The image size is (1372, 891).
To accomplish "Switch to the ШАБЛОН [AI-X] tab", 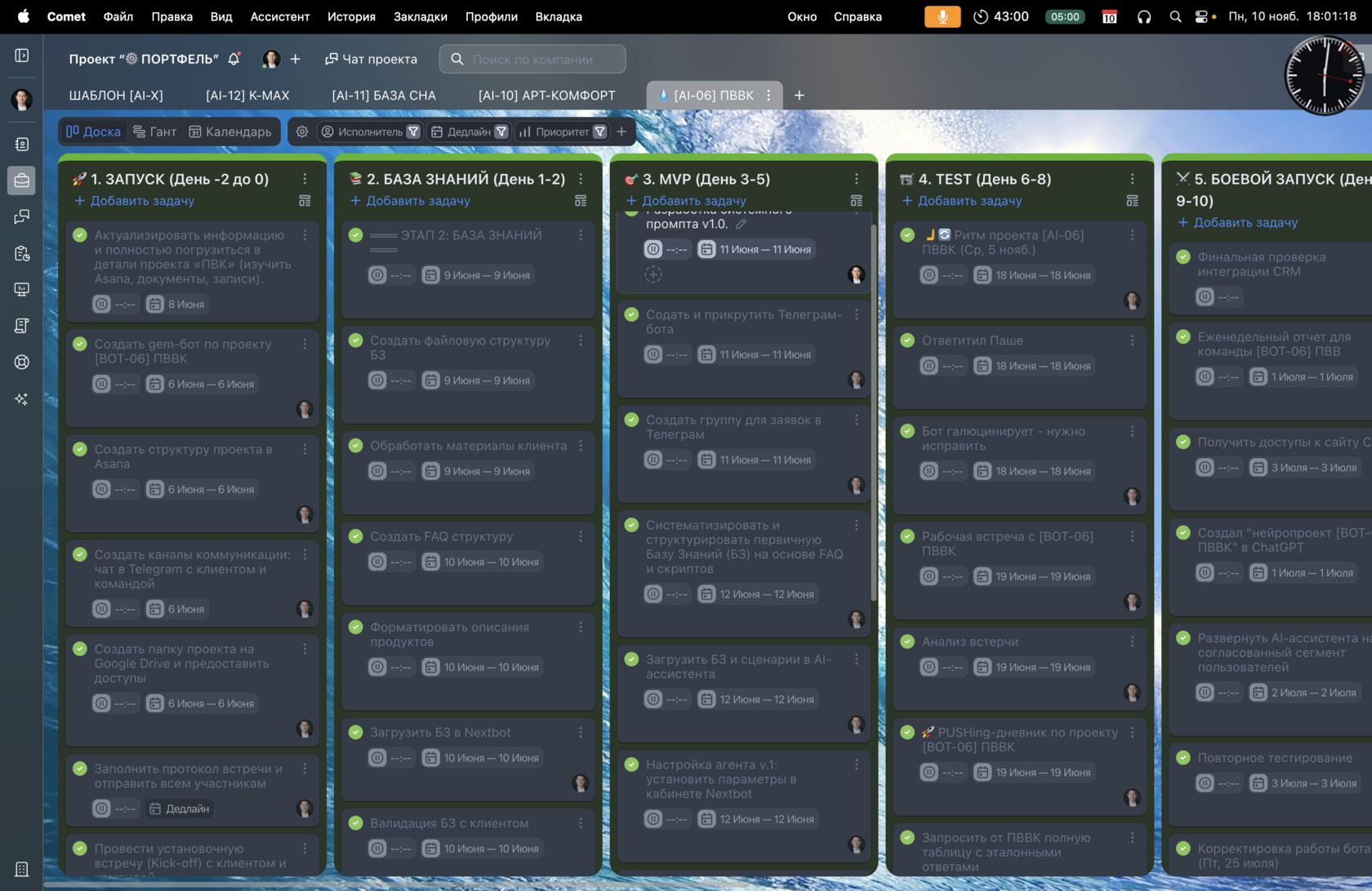I will click(x=116, y=96).
